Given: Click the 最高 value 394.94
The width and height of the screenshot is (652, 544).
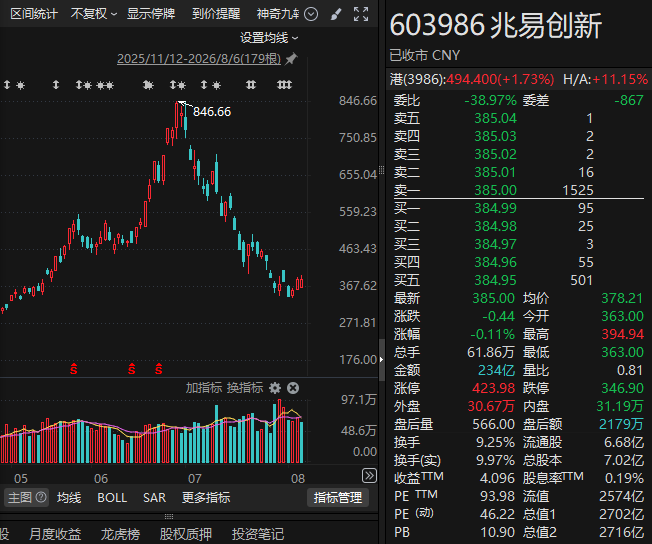Looking at the screenshot, I should coord(622,334).
